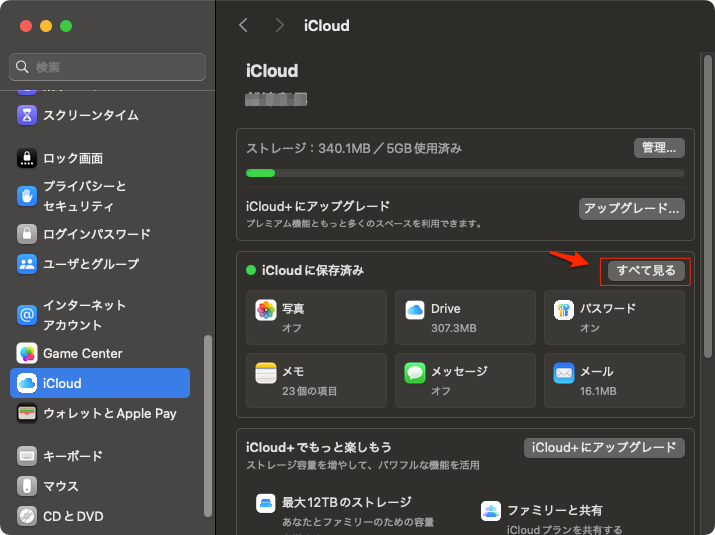Select Game Center in the sidebar
This screenshot has width=715, height=535.
coord(82,353)
